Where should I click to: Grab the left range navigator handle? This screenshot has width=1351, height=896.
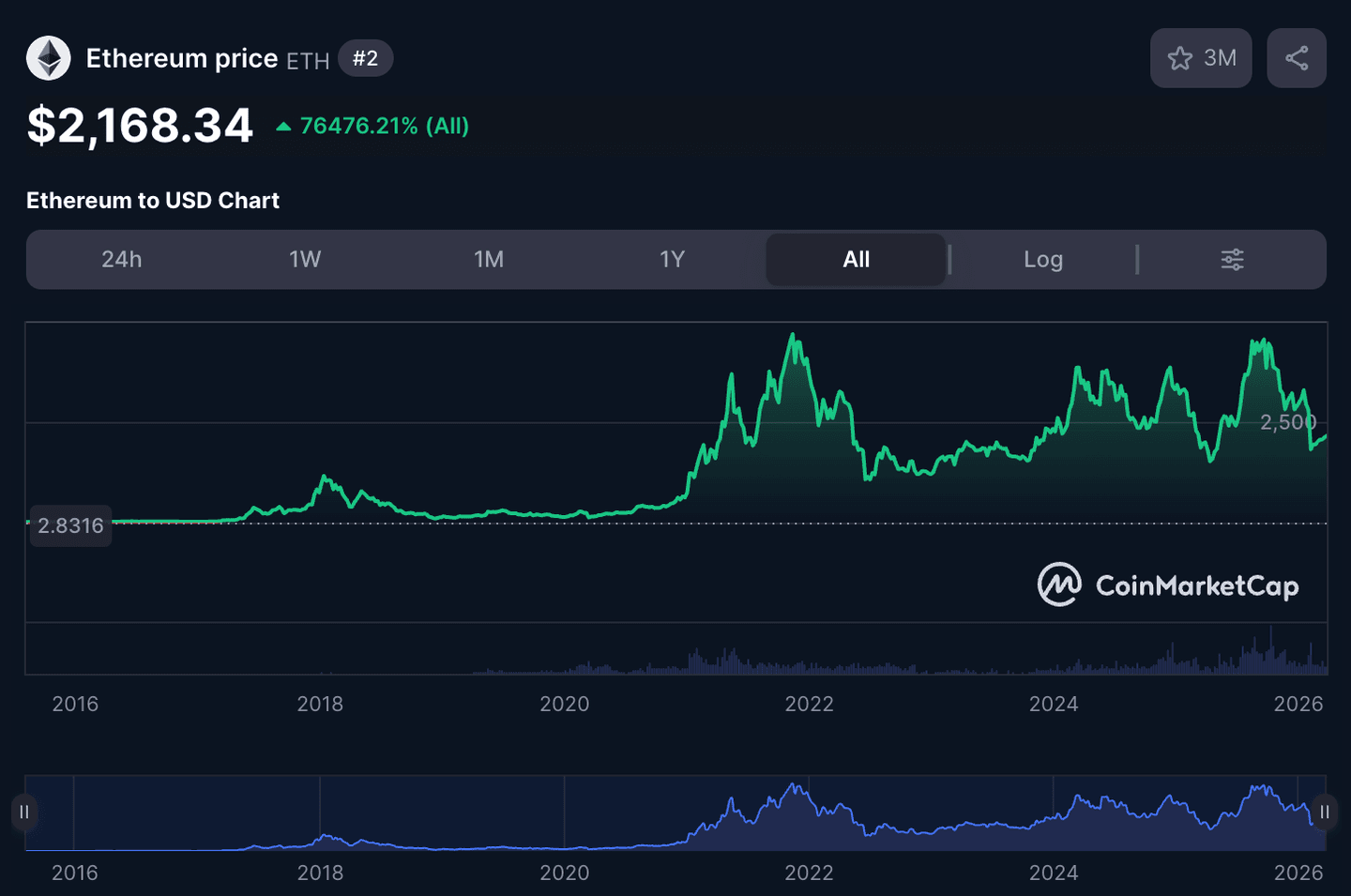24,812
